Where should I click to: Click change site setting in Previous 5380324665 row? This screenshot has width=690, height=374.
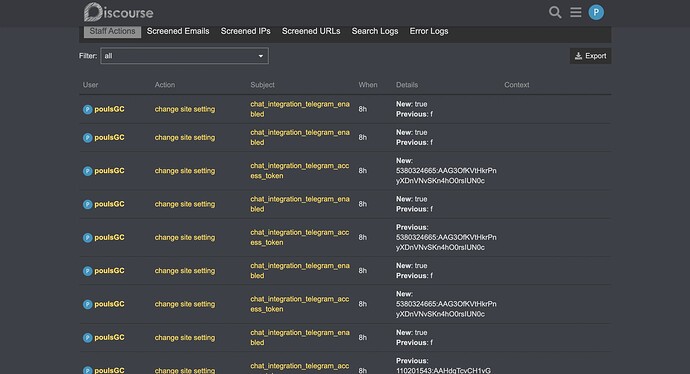(x=185, y=238)
